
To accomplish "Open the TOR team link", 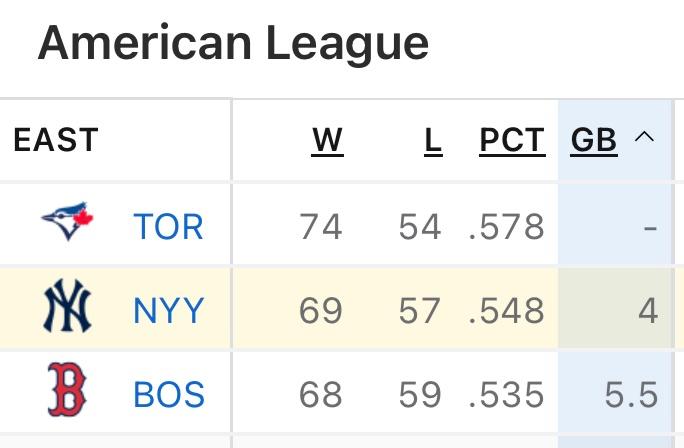I will click(x=168, y=227).
